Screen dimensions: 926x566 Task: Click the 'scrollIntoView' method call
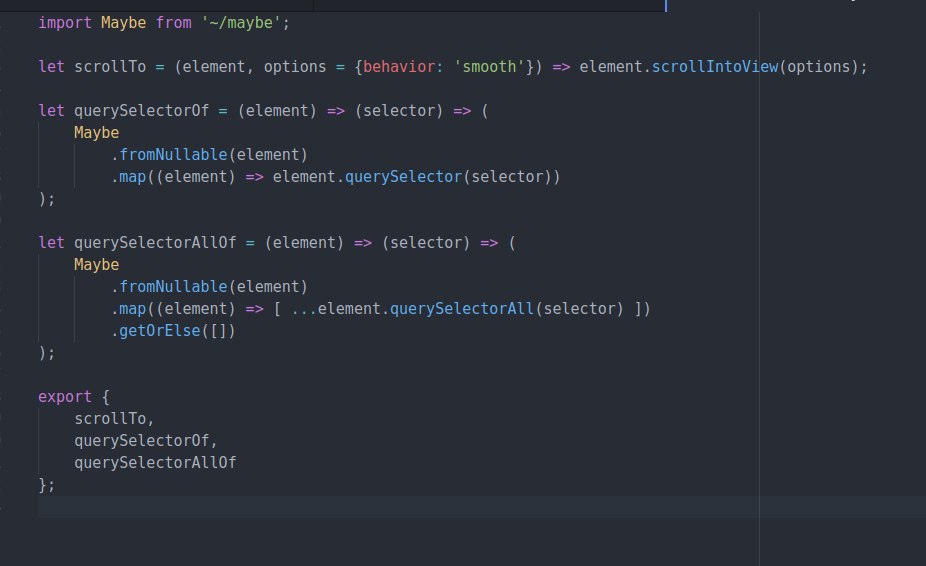click(x=715, y=67)
